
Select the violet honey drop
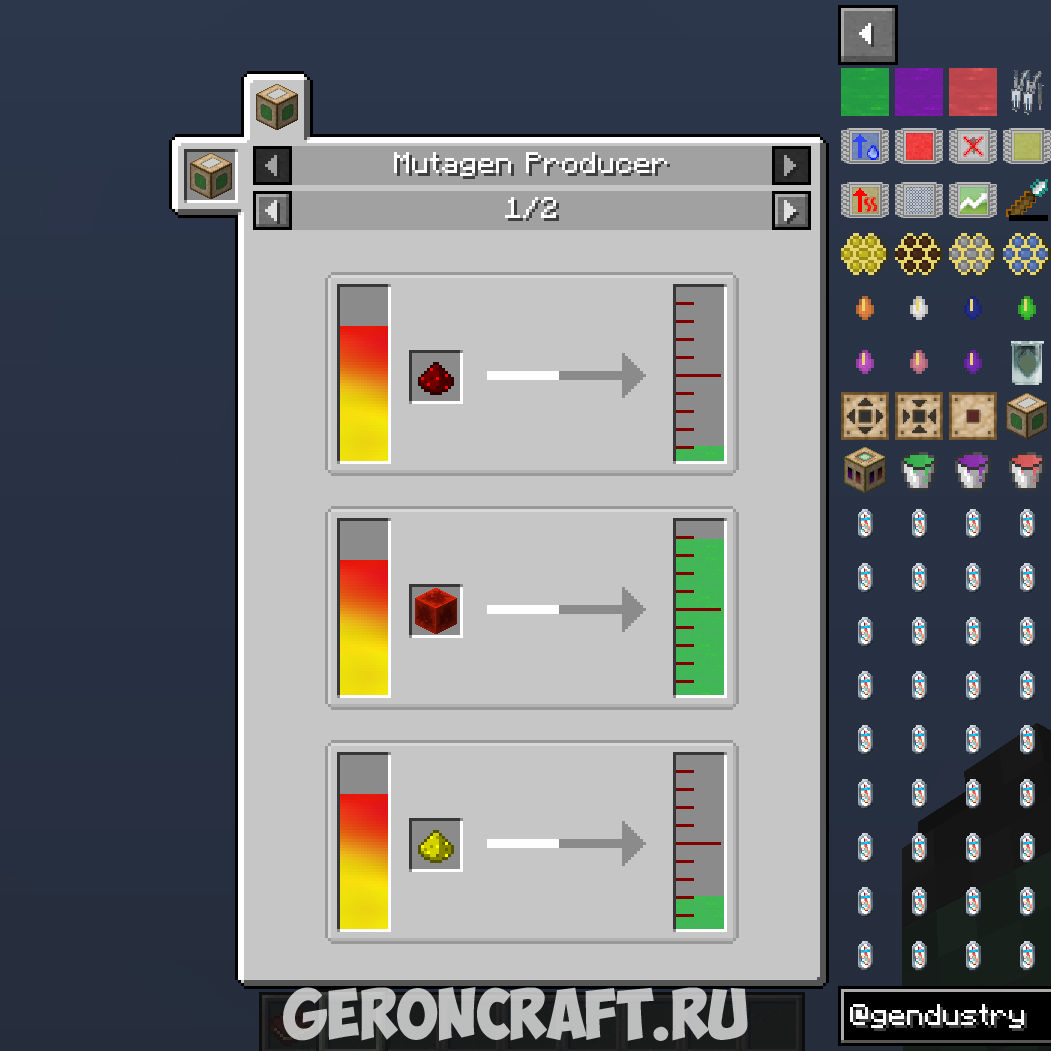pos(973,362)
